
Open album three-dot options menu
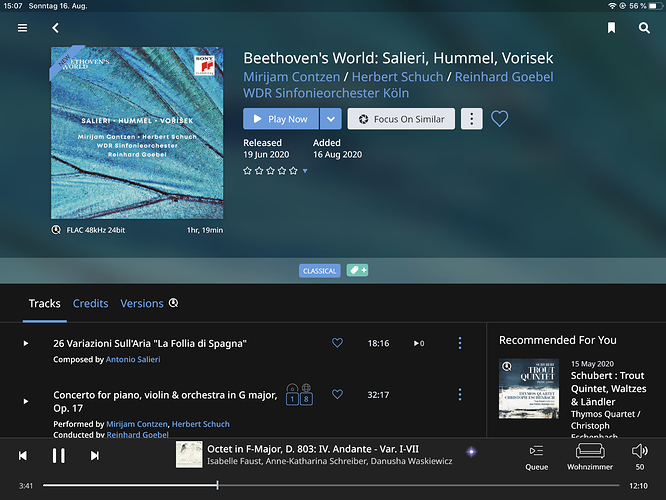coord(471,119)
